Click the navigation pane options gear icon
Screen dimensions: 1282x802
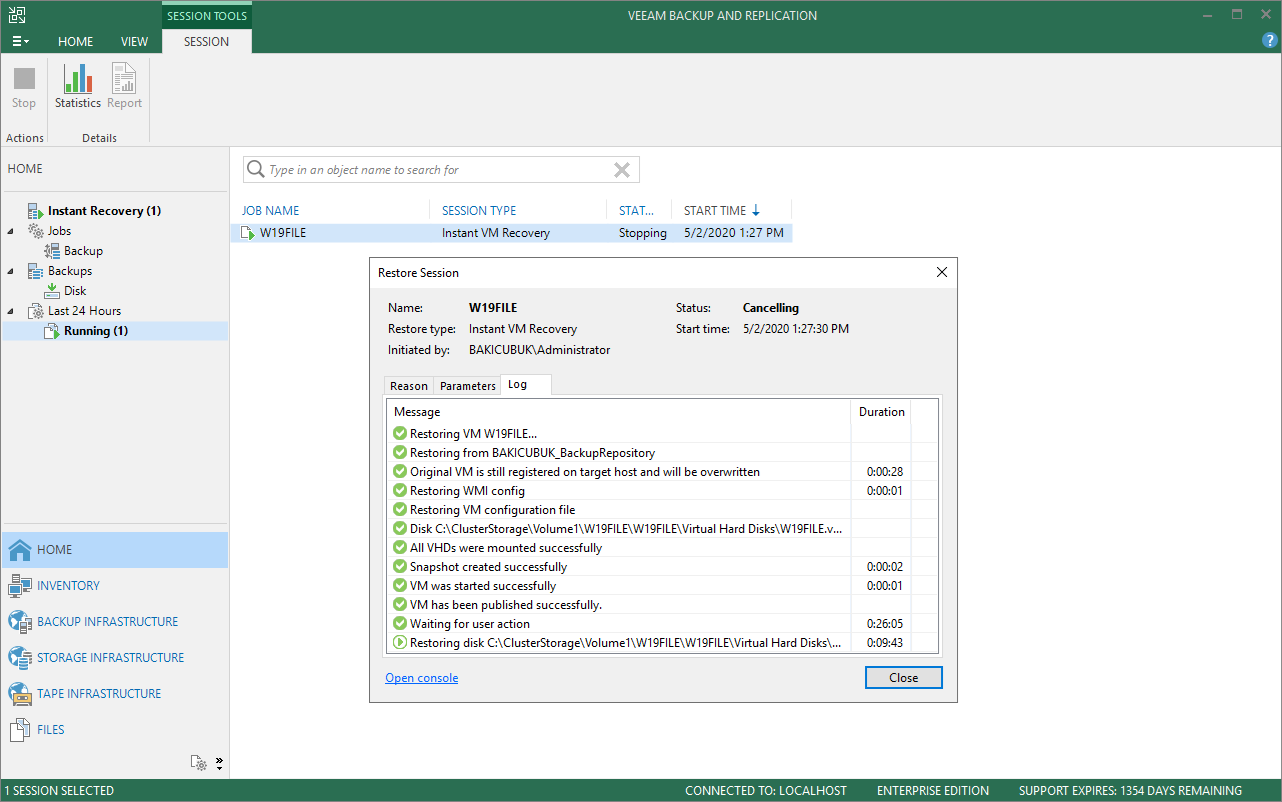point(200,764)
